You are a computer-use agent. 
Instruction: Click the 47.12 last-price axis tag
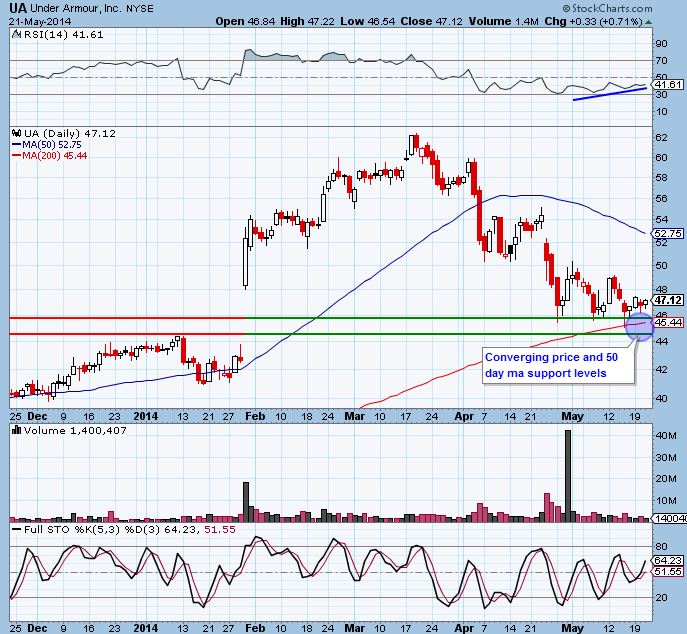click(668, 300)
